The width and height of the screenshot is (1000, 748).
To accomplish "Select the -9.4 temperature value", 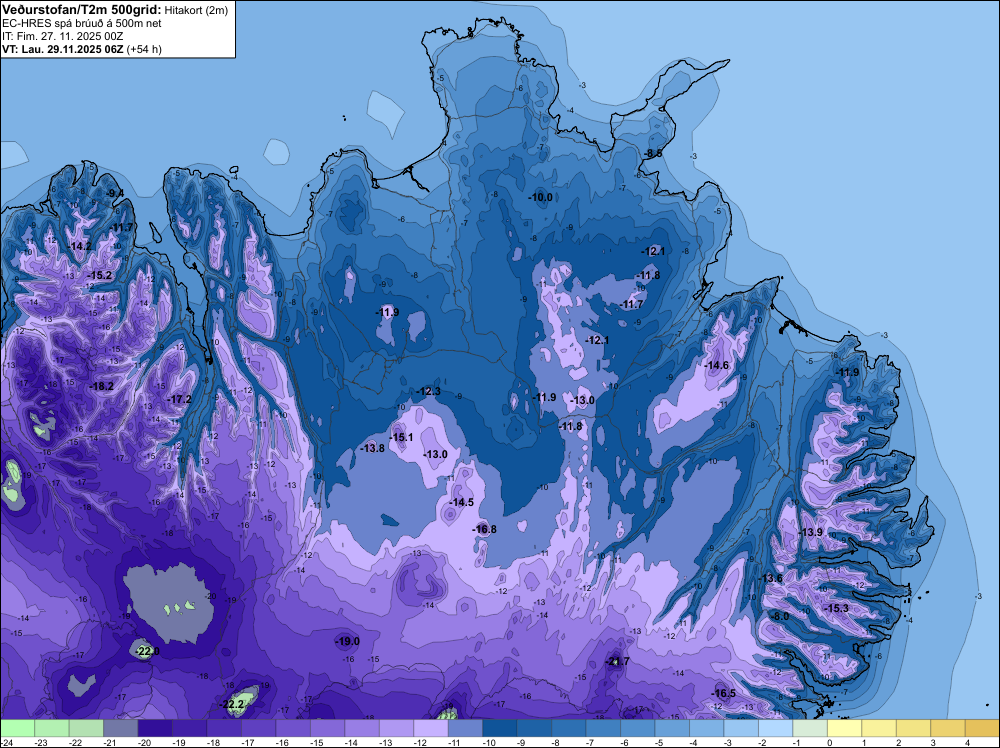I will tap(115, 193).
